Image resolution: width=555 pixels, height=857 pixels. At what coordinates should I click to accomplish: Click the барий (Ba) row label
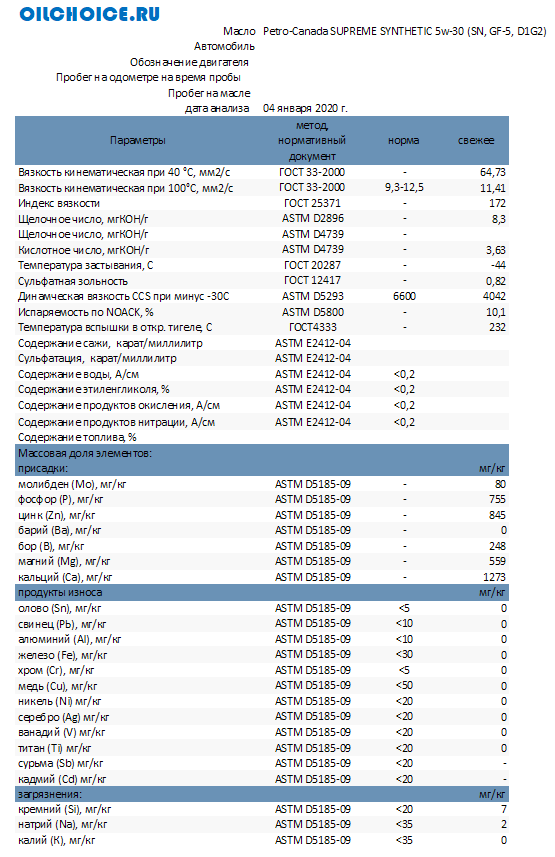pos(60,530)
